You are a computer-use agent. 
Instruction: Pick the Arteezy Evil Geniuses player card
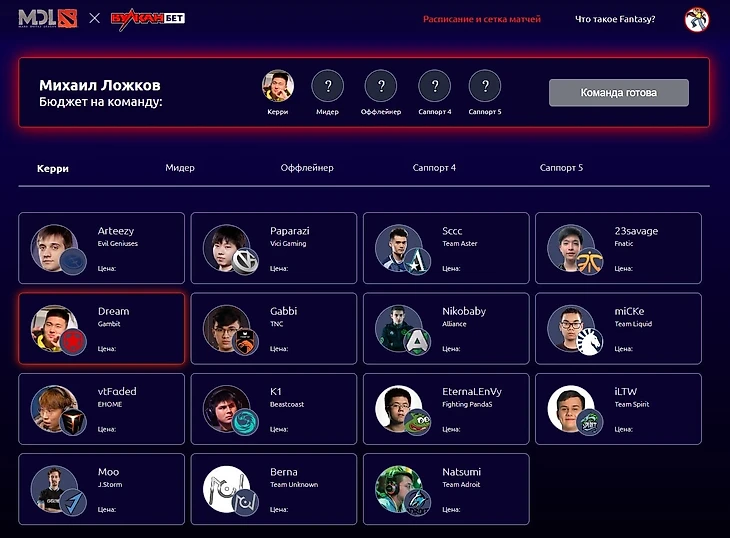(x=101, y=248)
